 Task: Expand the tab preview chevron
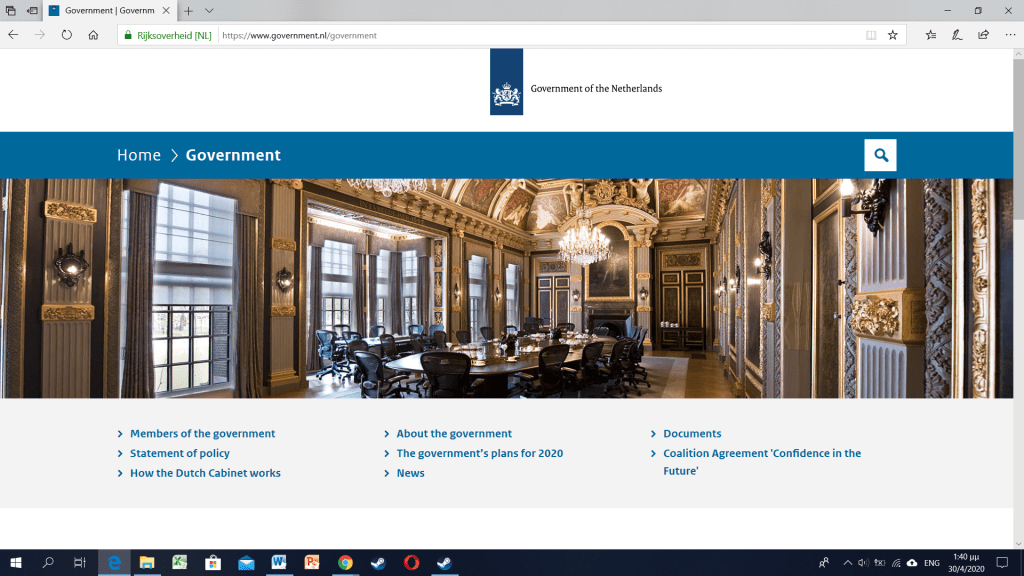[x=209, y=10]
